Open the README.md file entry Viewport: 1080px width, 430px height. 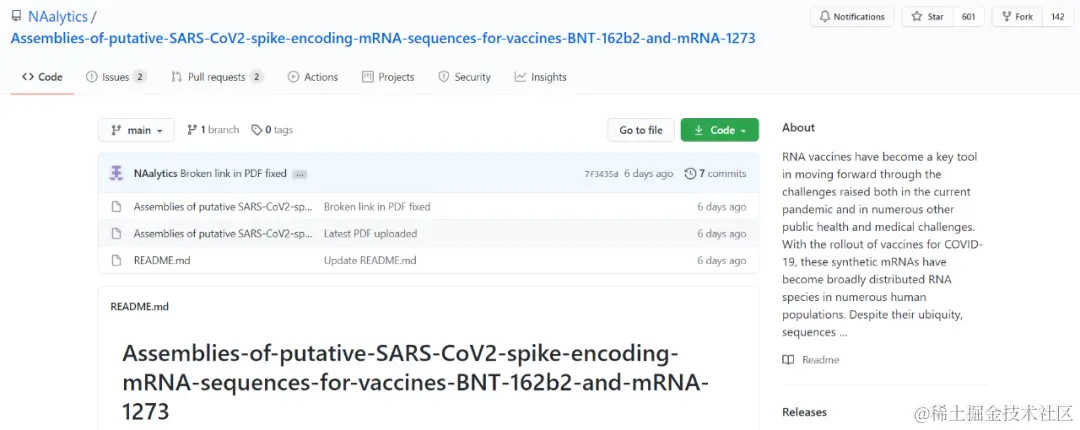pyautogui.click(x=162, y=260)
